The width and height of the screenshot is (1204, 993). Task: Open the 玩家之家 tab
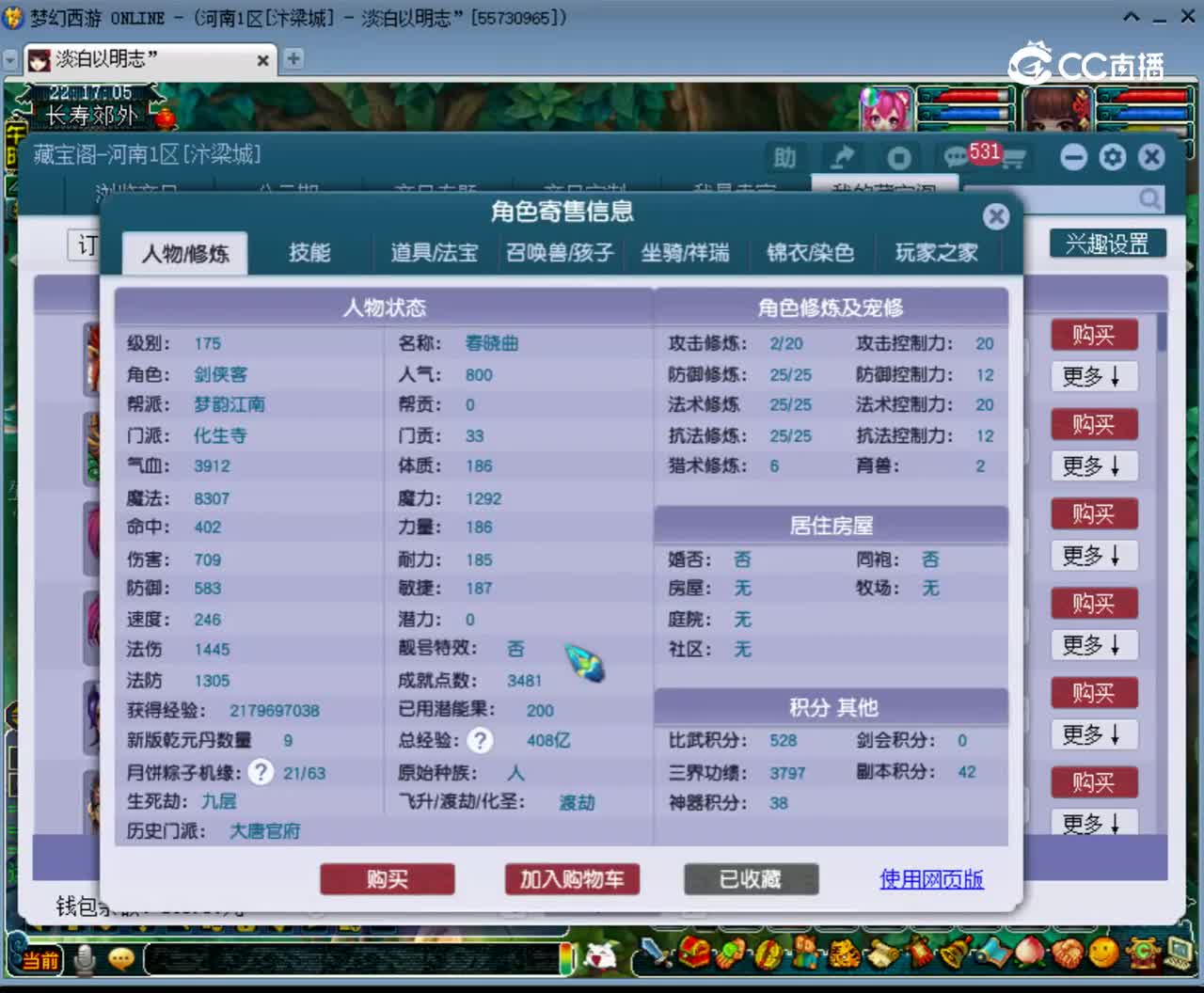click(x=936, y=253)
